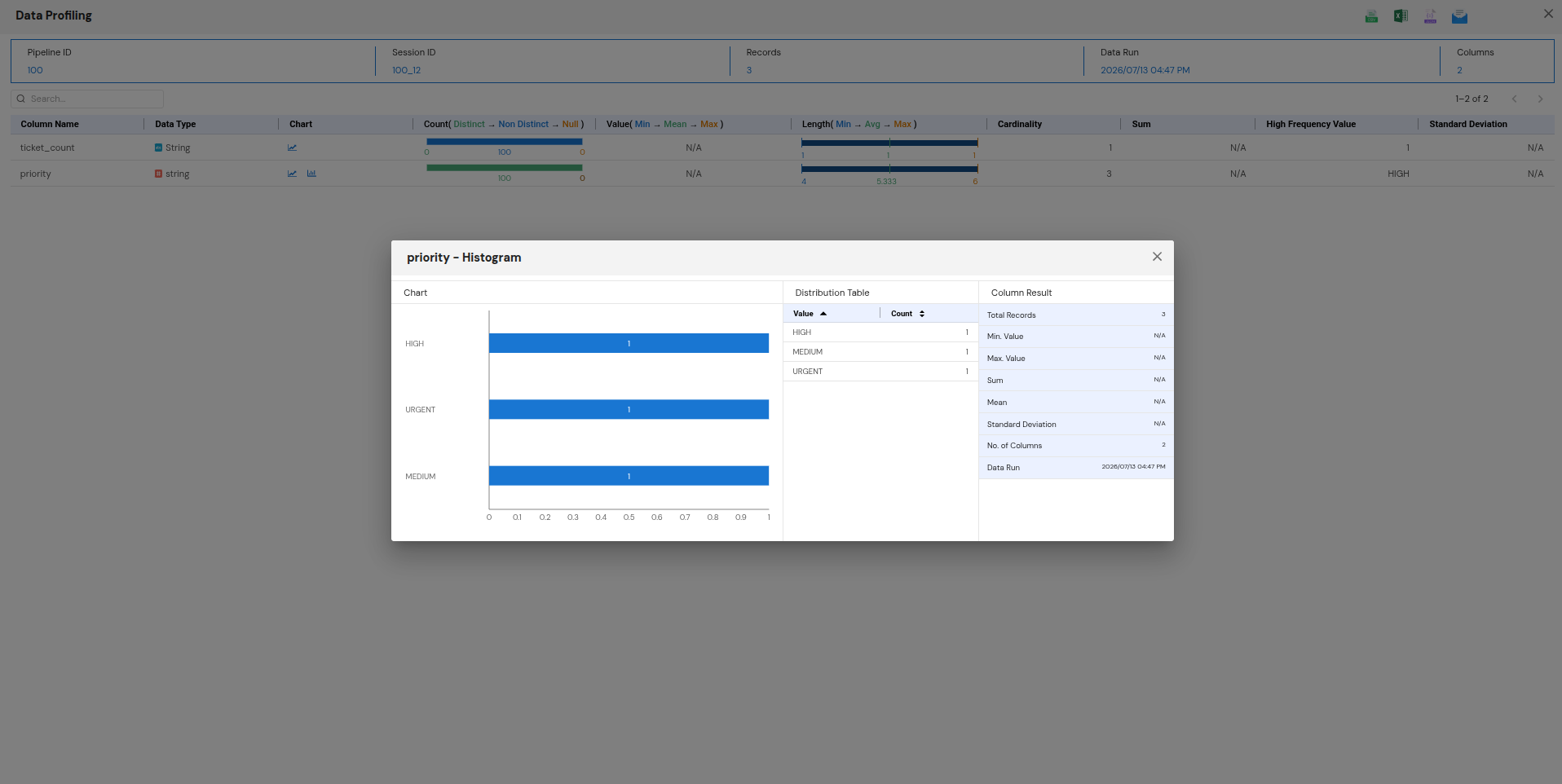The image size is (1562, 784).
Task: Click Total Records row in Column Result
Action: tap(1076, 315)
